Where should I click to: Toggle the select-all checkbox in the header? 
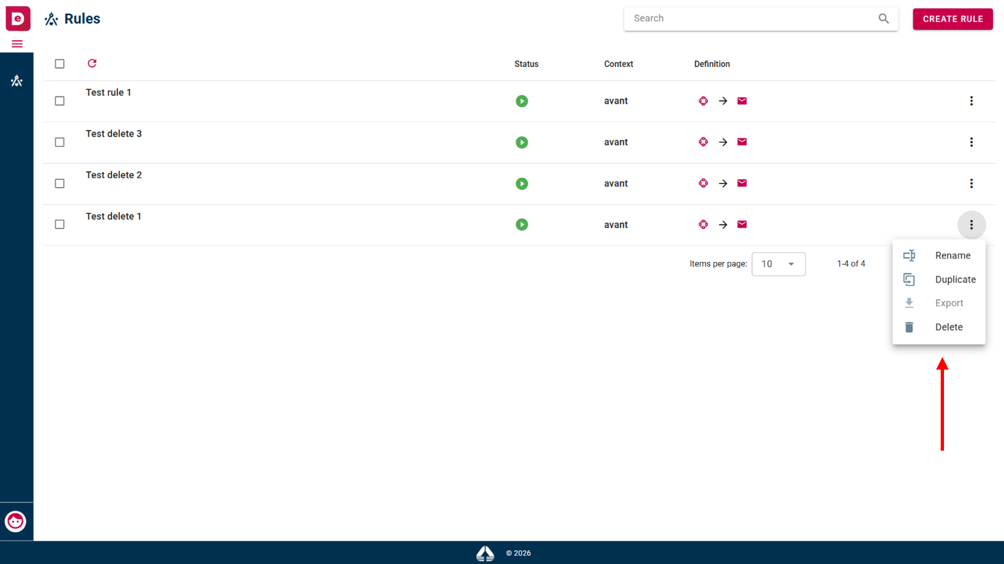click(x=60, y=64)
